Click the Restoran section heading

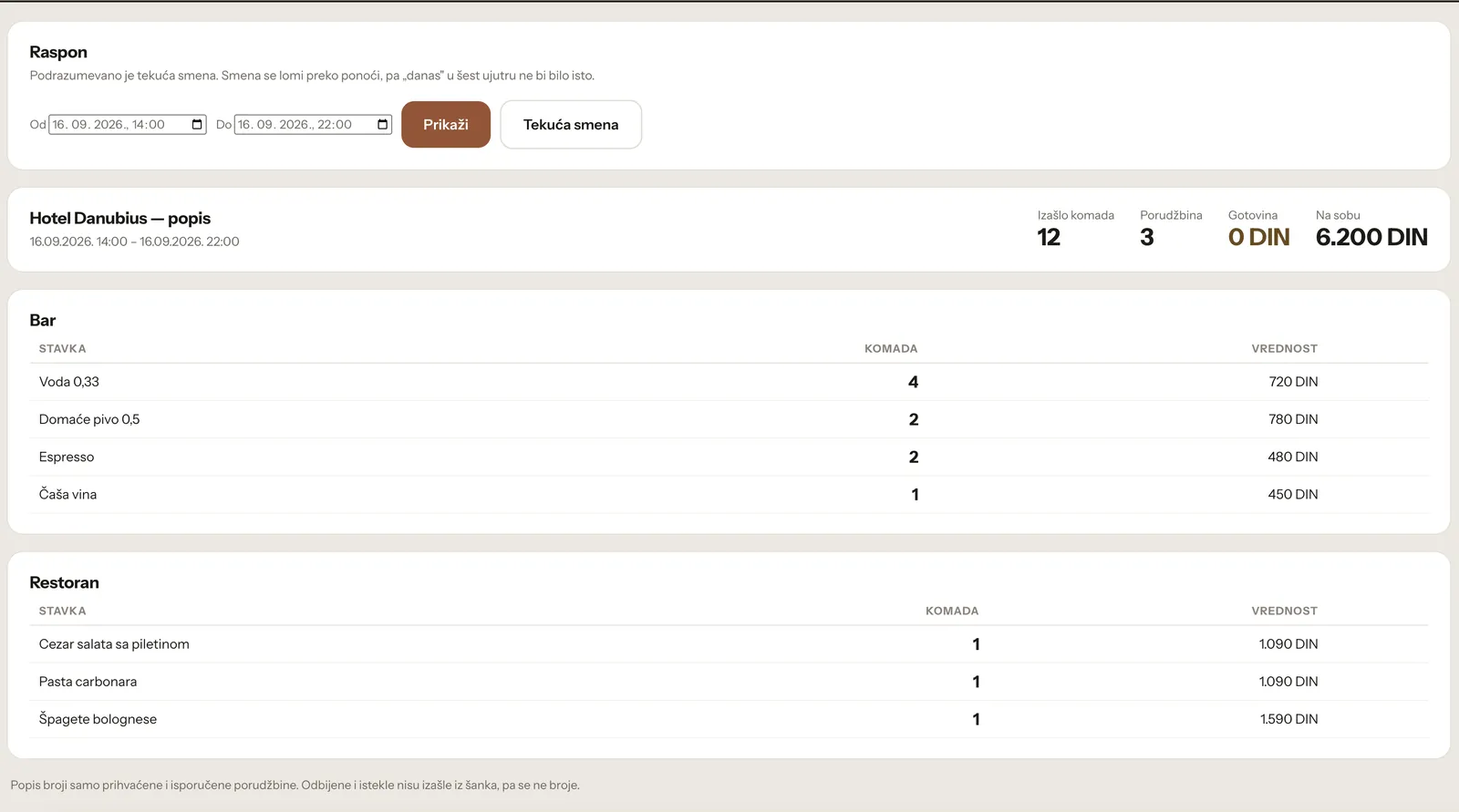[x=64, y=582]
